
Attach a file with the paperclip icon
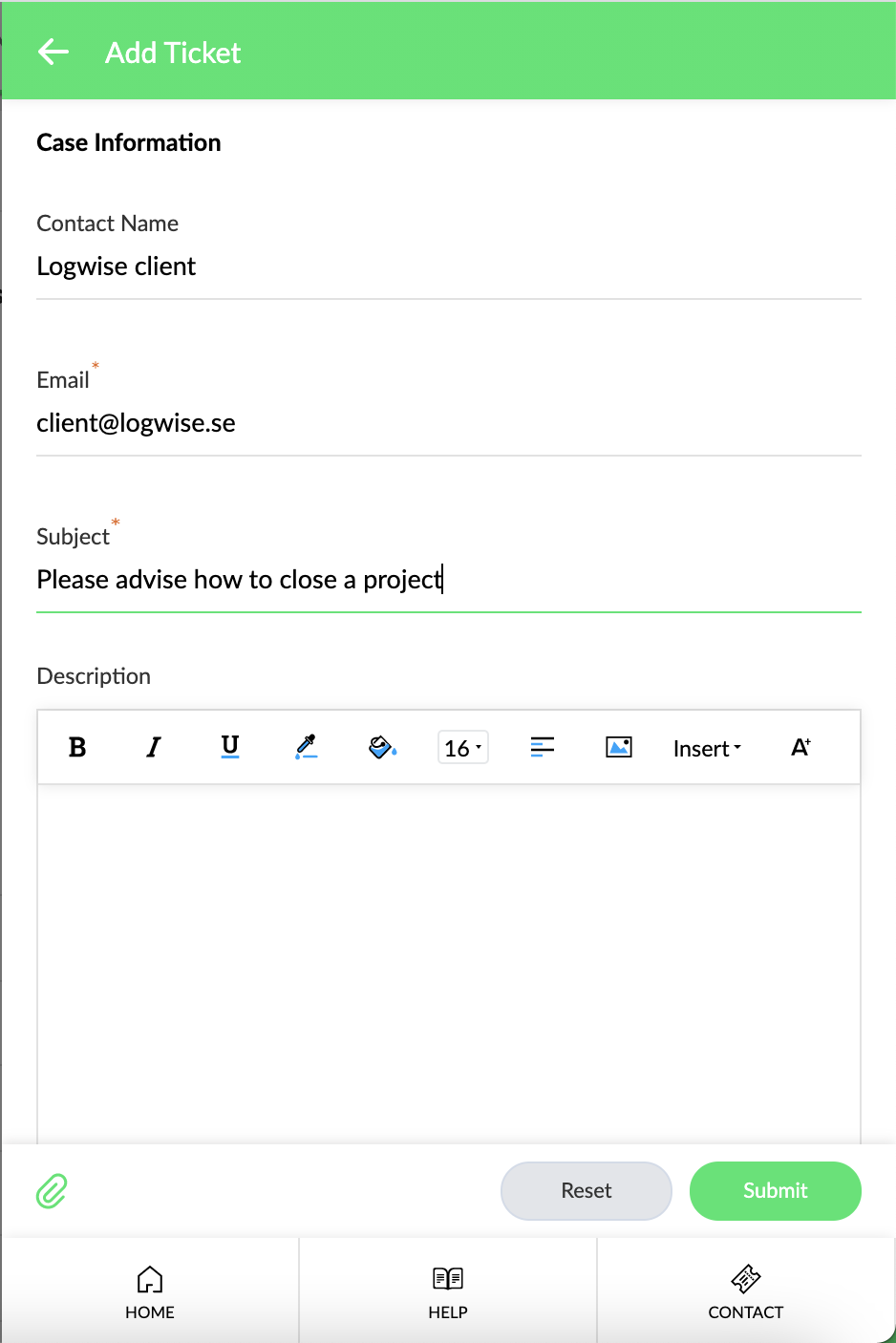52,1191
